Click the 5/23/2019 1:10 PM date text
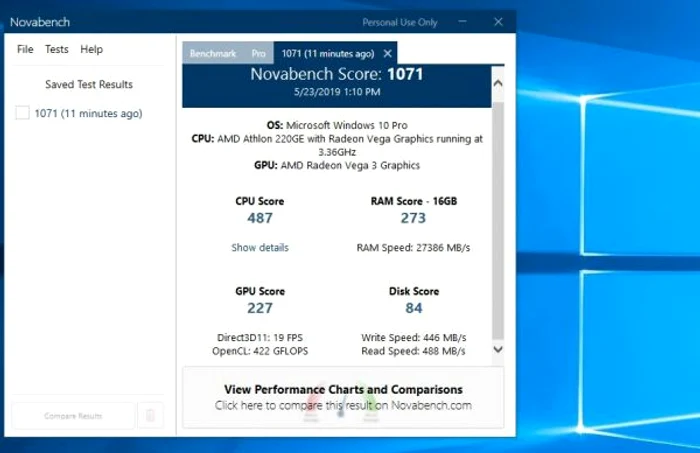Screen dimensions: 700x453 (337, 92)
